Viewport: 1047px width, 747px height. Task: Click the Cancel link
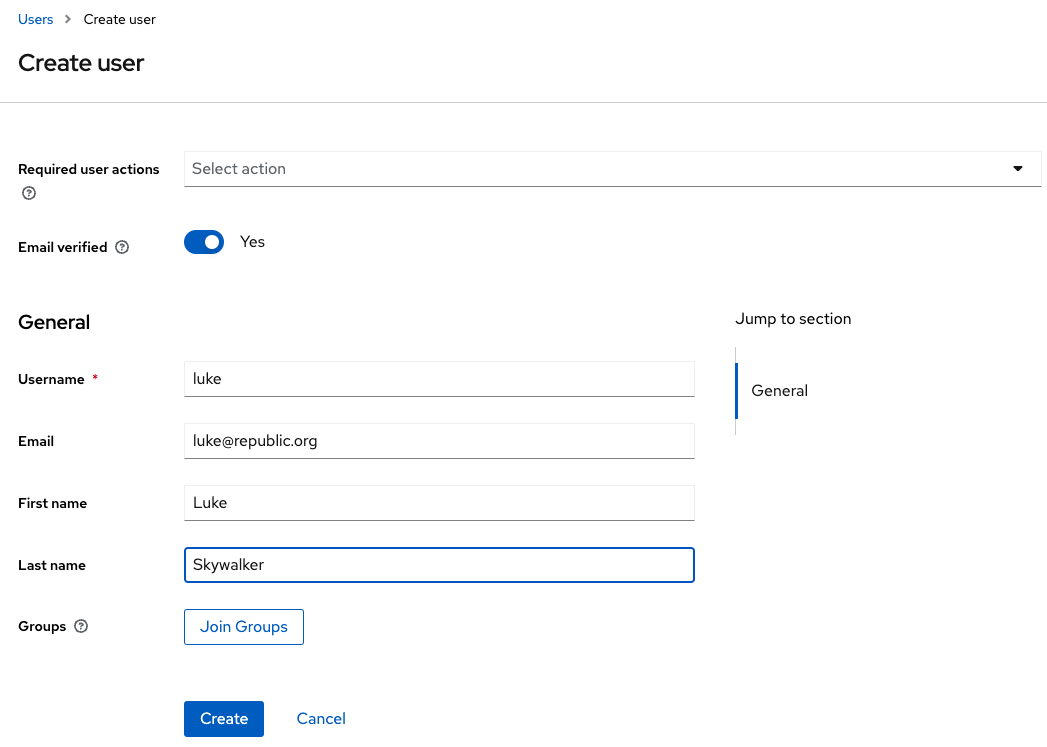[321, 719]
